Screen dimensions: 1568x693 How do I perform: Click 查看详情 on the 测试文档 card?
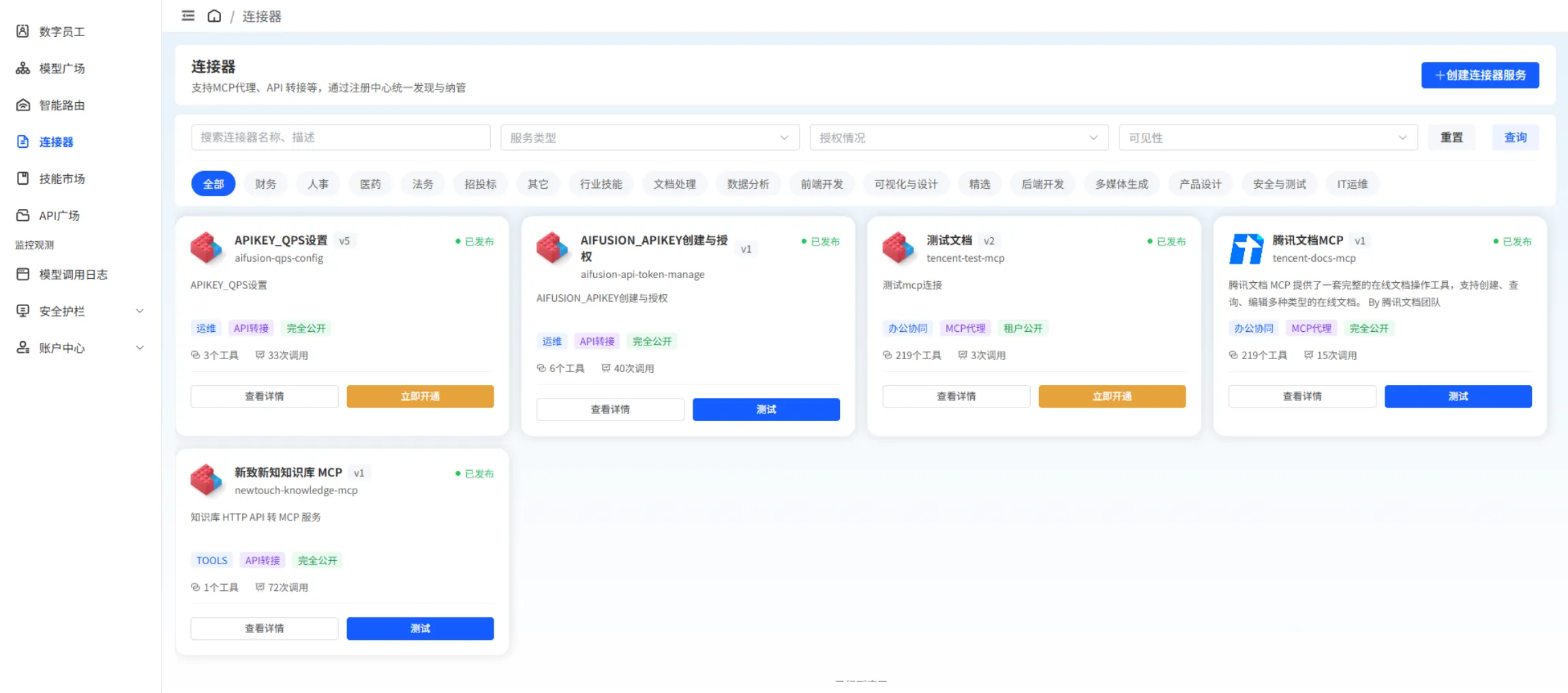coord(956,397)
